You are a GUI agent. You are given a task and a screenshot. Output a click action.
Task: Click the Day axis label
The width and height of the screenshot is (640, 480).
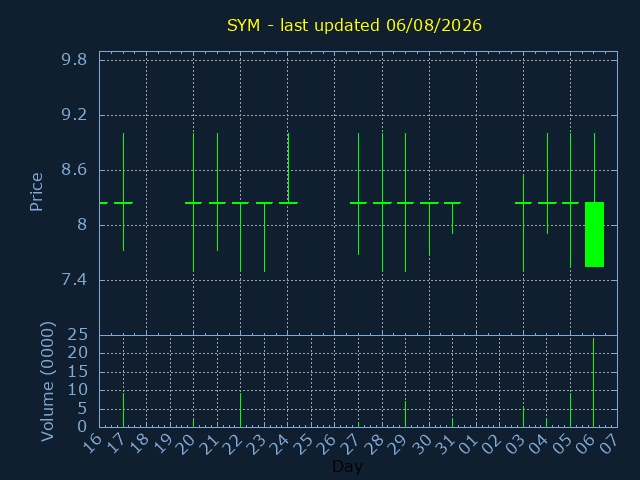[347, 466]
